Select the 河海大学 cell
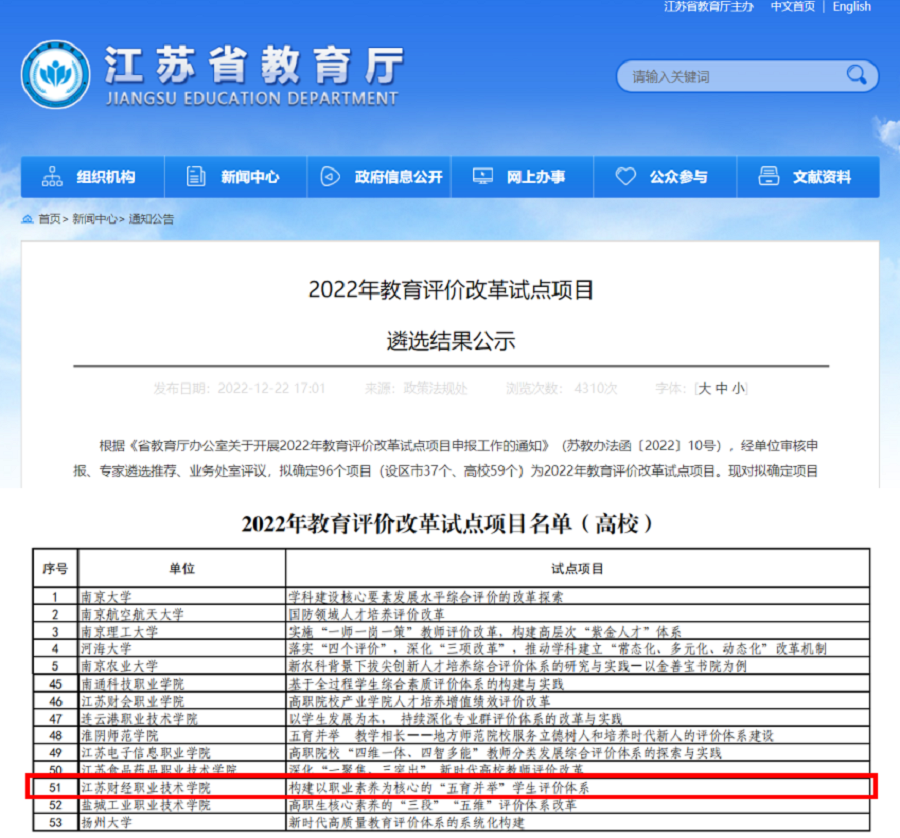The image size is (900, 838). coord(182,649)
